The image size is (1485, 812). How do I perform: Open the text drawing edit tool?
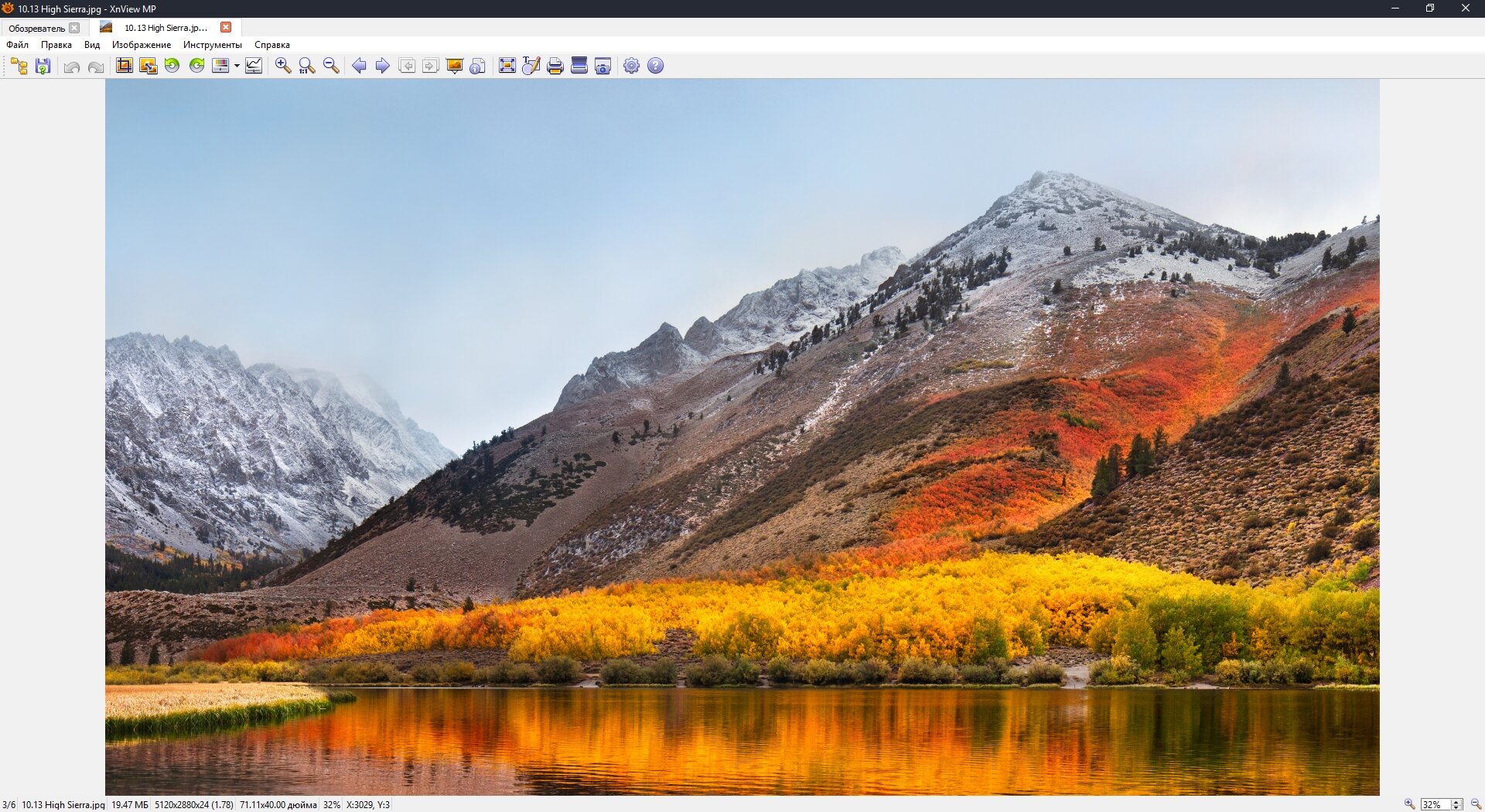(x=531, y=66)
